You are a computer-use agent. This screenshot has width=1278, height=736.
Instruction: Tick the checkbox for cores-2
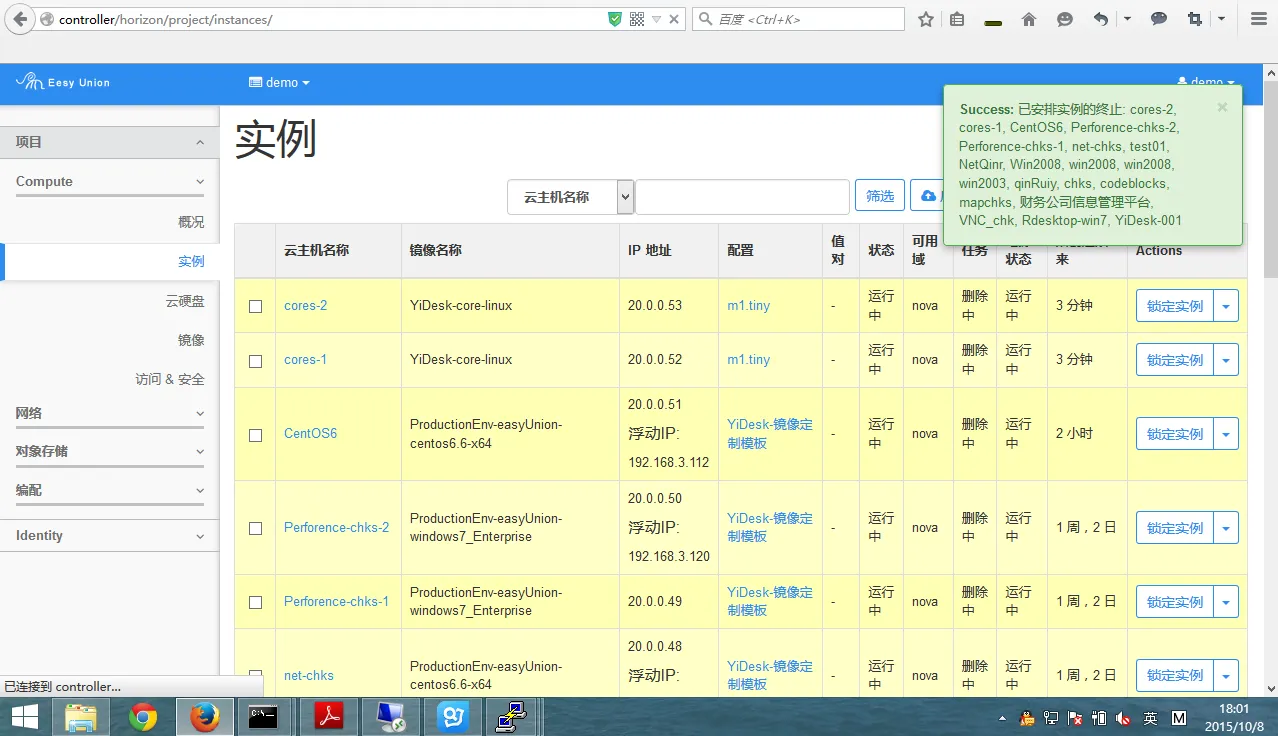[256, 306]
